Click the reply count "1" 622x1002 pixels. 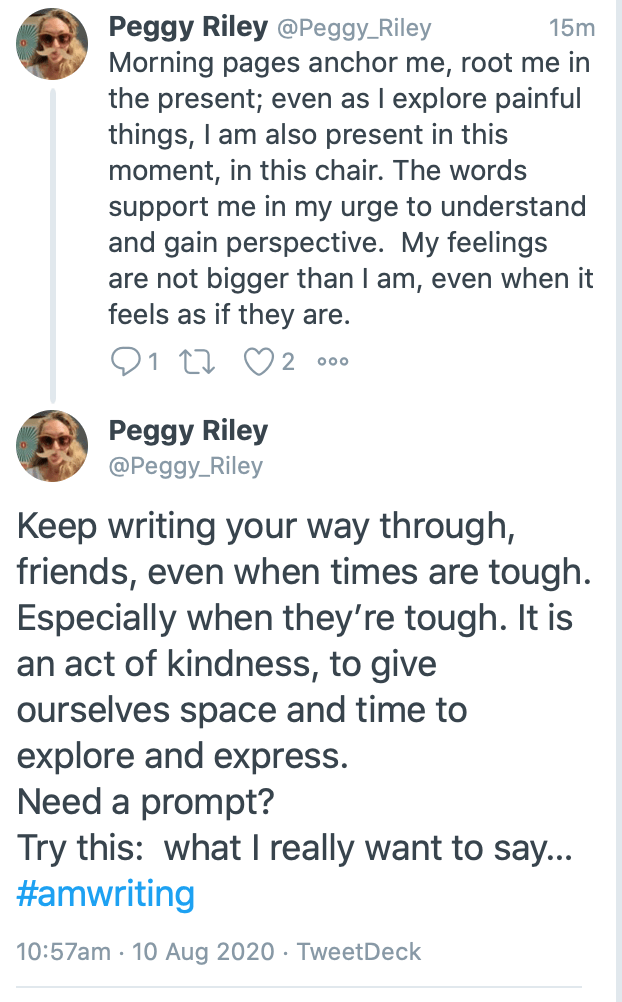pyautogui.click(x=153, y=362)
